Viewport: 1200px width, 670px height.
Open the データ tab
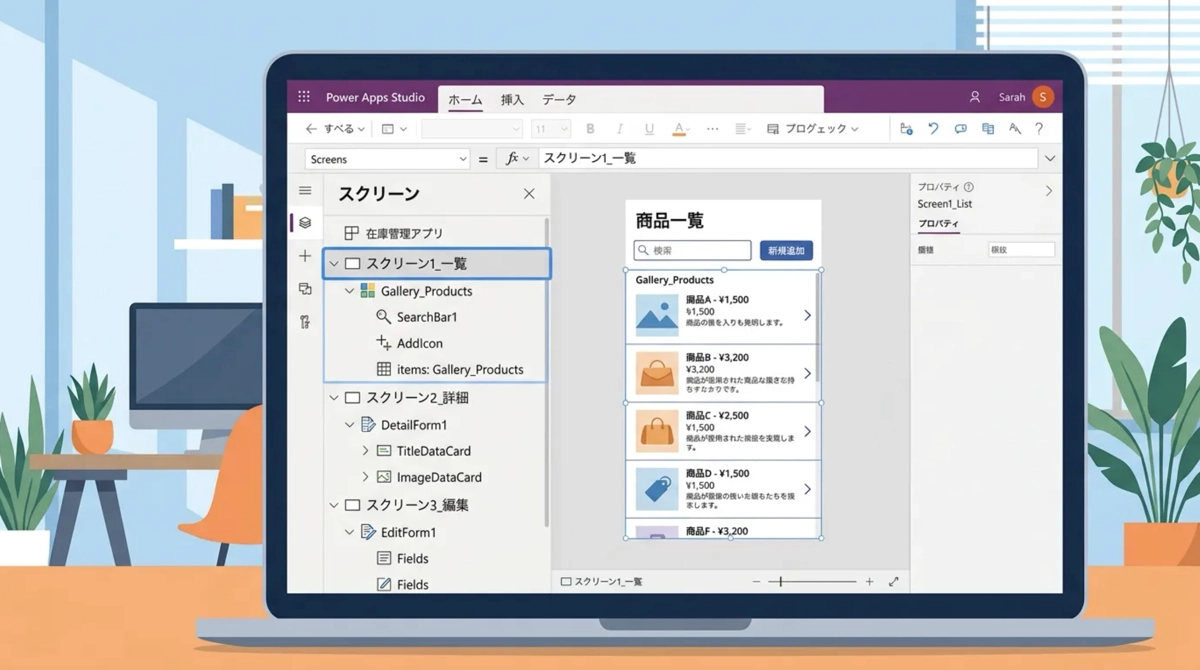(559, 100)
